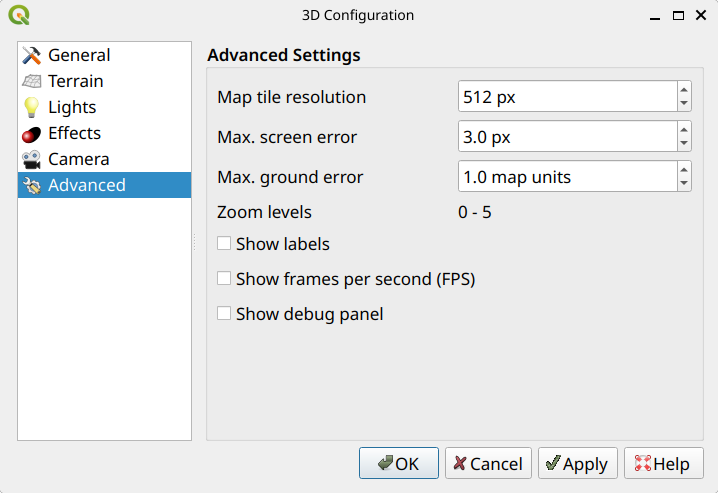Click the red sphere Effects icon
Screen dimensions: 718x493
[x=32, y=135]
